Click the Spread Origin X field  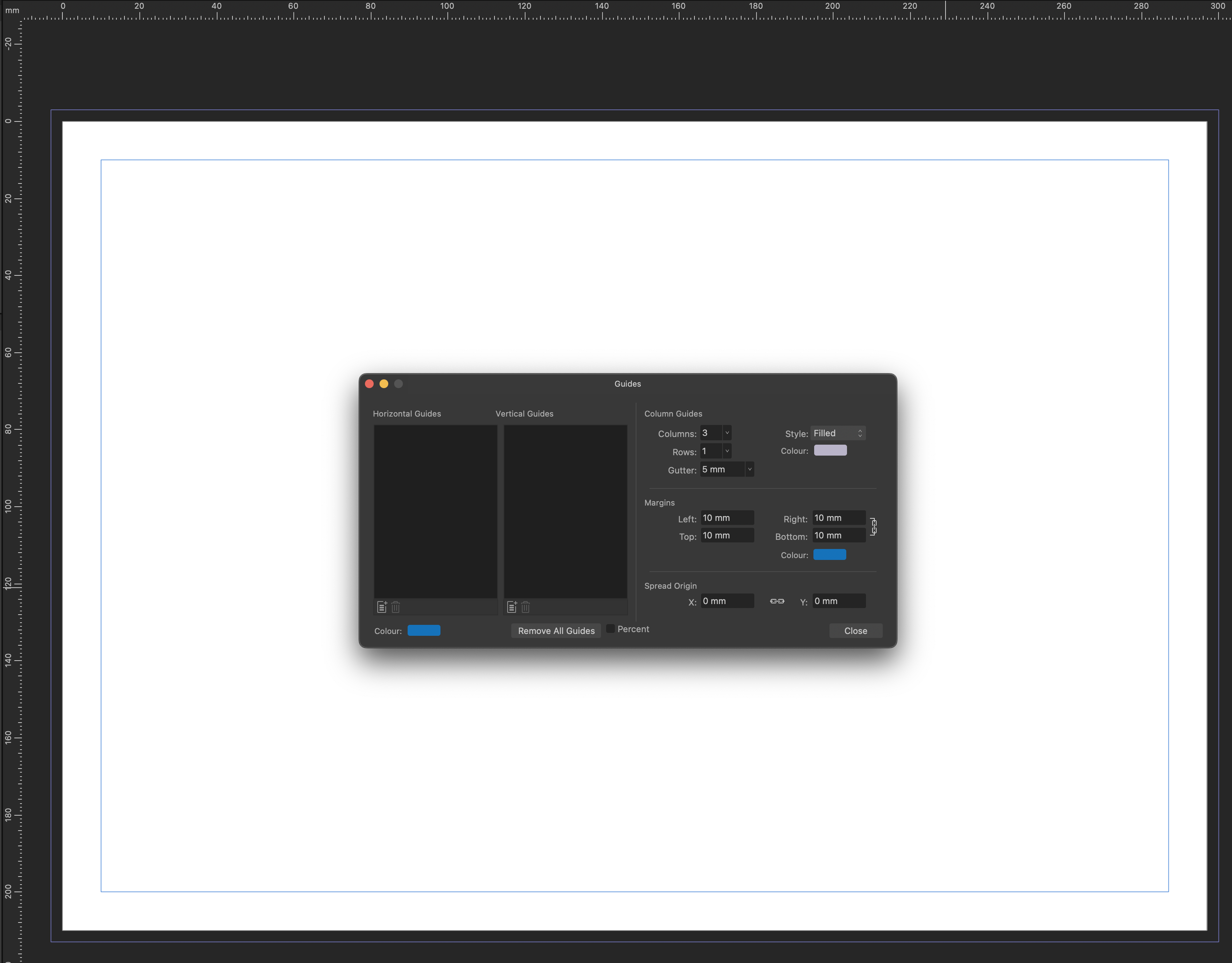click(728, 601)
